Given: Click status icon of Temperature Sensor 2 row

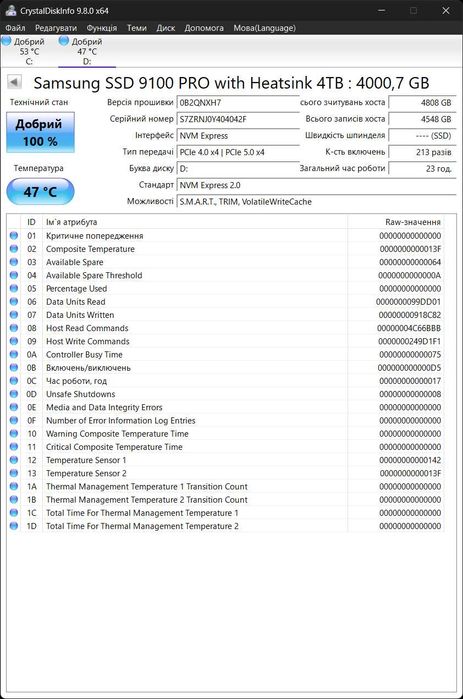Looking at the screenshot, I should (x=14, y=473).
